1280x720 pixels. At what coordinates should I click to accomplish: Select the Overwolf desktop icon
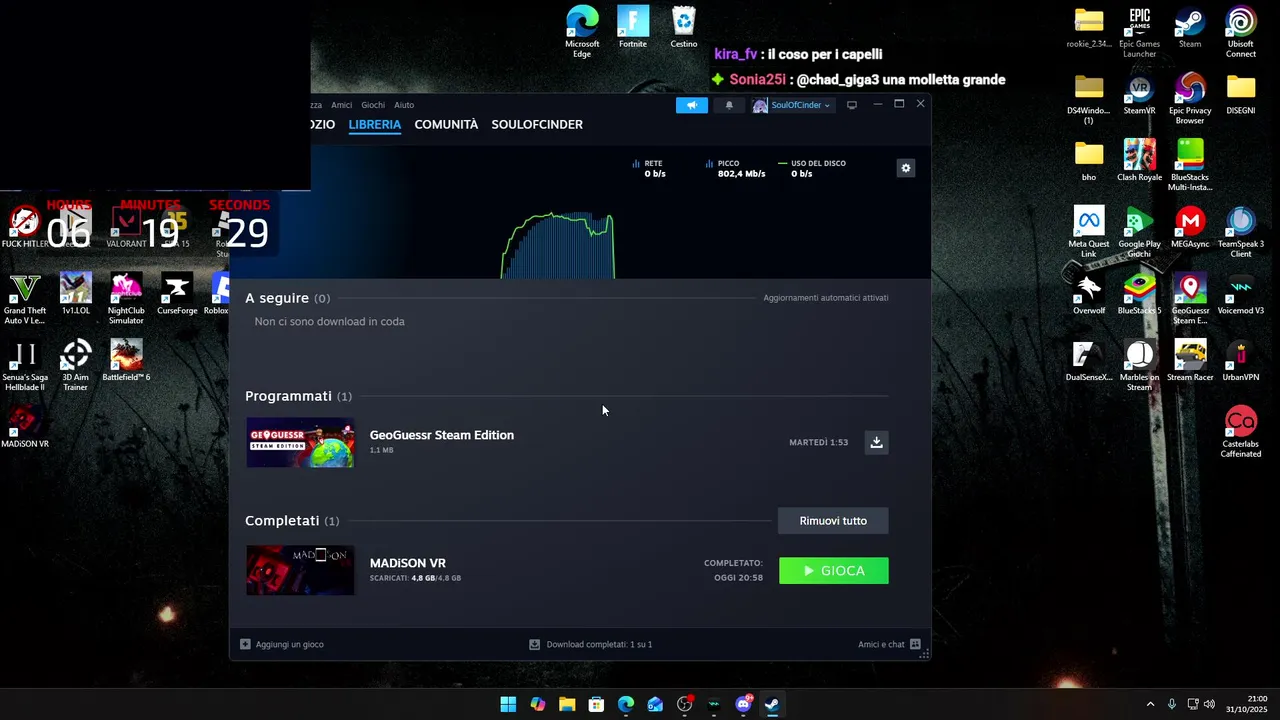coord(1089,295)
